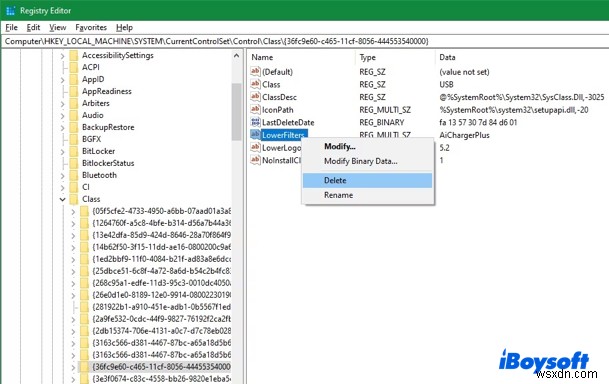609x384 pixels.
Task: Click the 'fa 13 57 30 7d 84 d6 01' data
Action: [x=478, y=122]
